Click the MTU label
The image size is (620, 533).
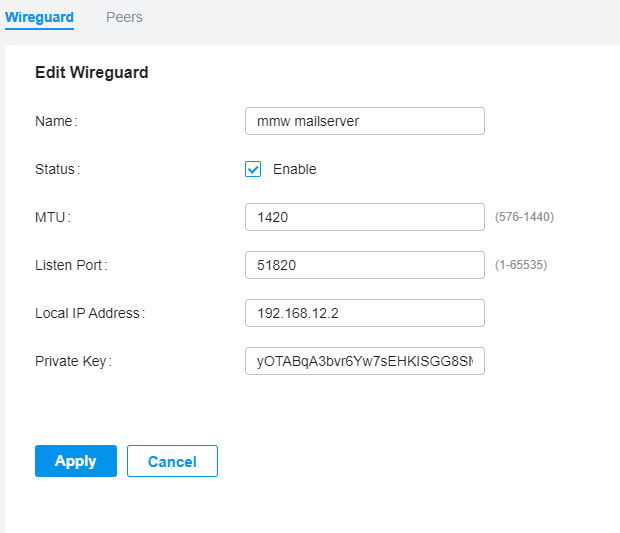53,217
